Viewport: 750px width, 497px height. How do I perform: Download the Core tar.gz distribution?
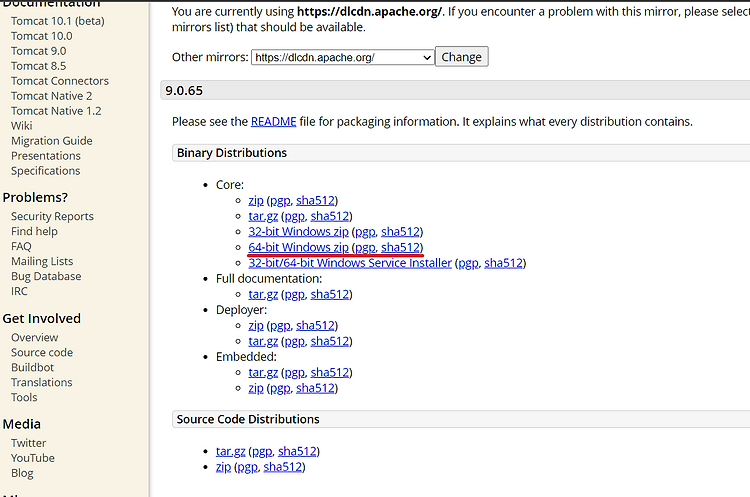point(263,216)
